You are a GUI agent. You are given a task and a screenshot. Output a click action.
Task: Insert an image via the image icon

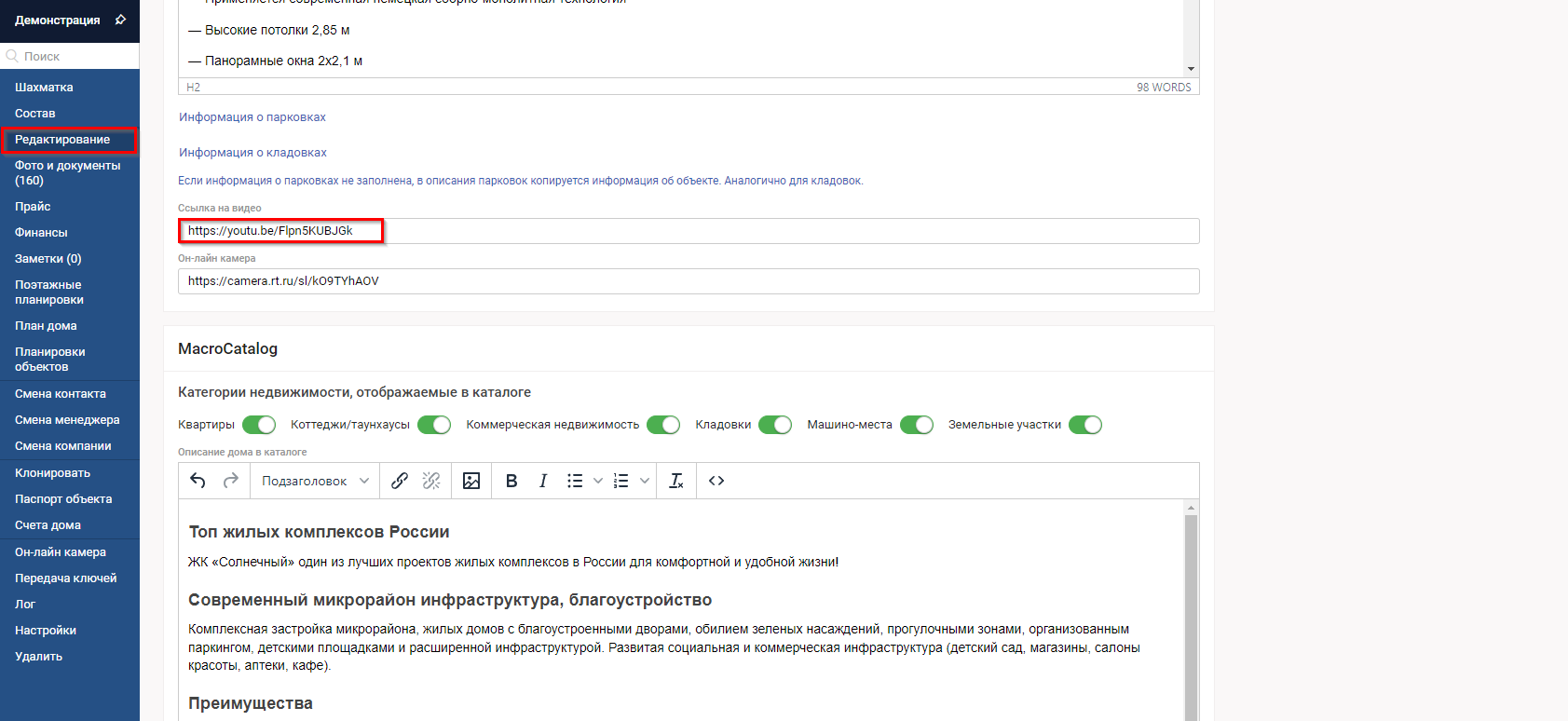(471, 481)
